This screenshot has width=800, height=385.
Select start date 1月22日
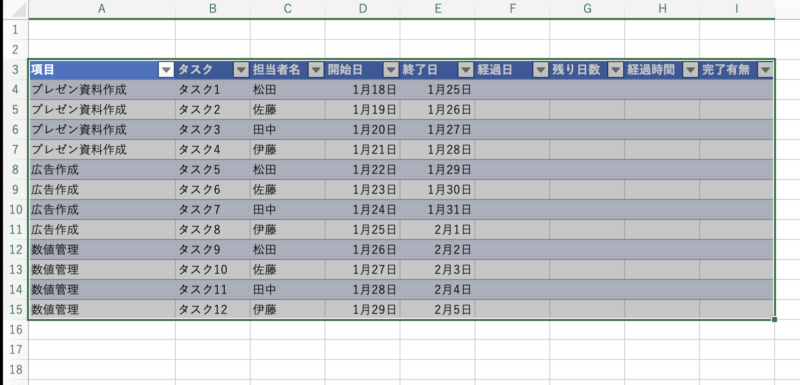point(362,169)
